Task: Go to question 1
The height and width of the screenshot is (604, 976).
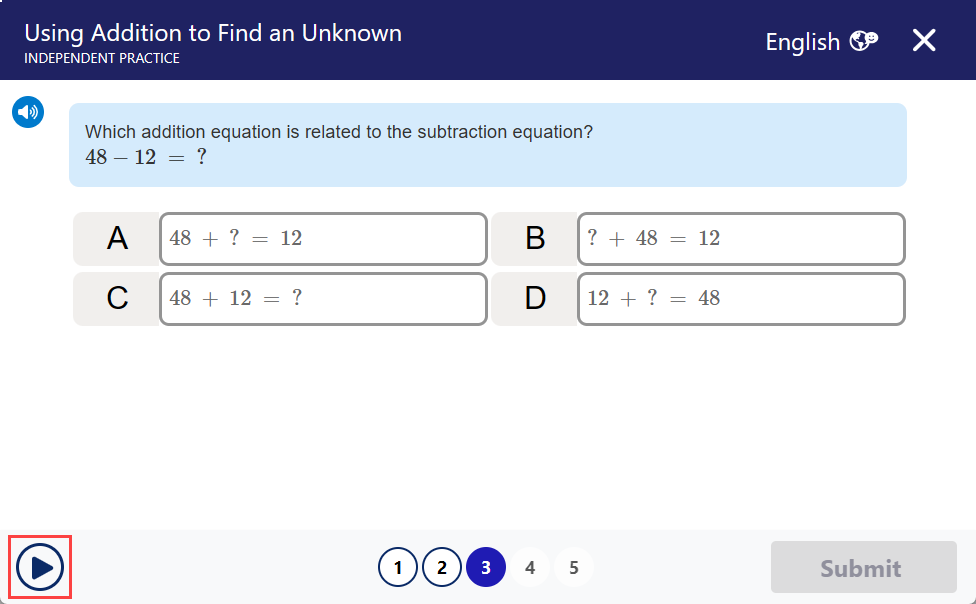Action: 398,567
